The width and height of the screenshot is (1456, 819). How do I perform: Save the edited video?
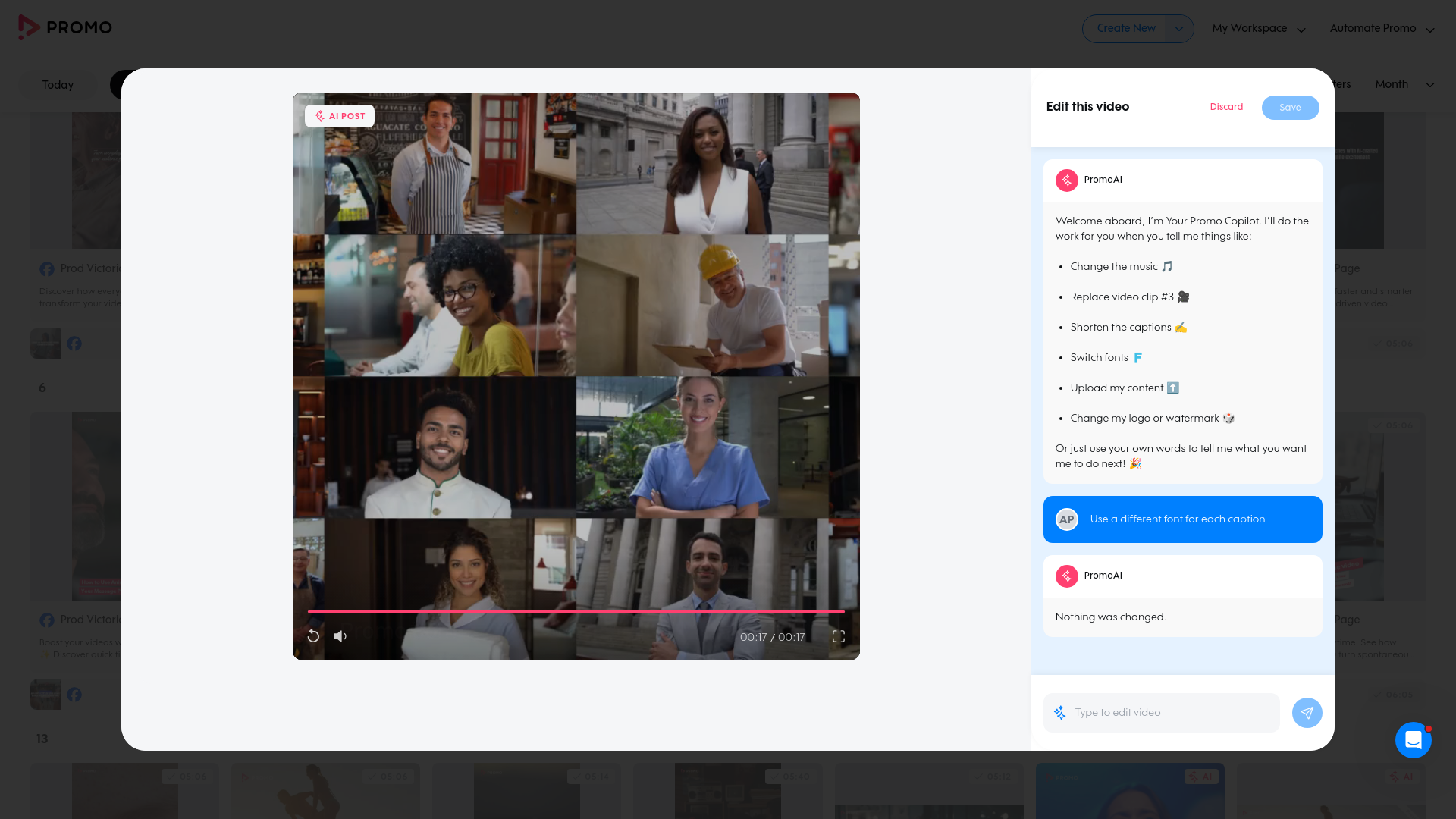pos(1290,108)
